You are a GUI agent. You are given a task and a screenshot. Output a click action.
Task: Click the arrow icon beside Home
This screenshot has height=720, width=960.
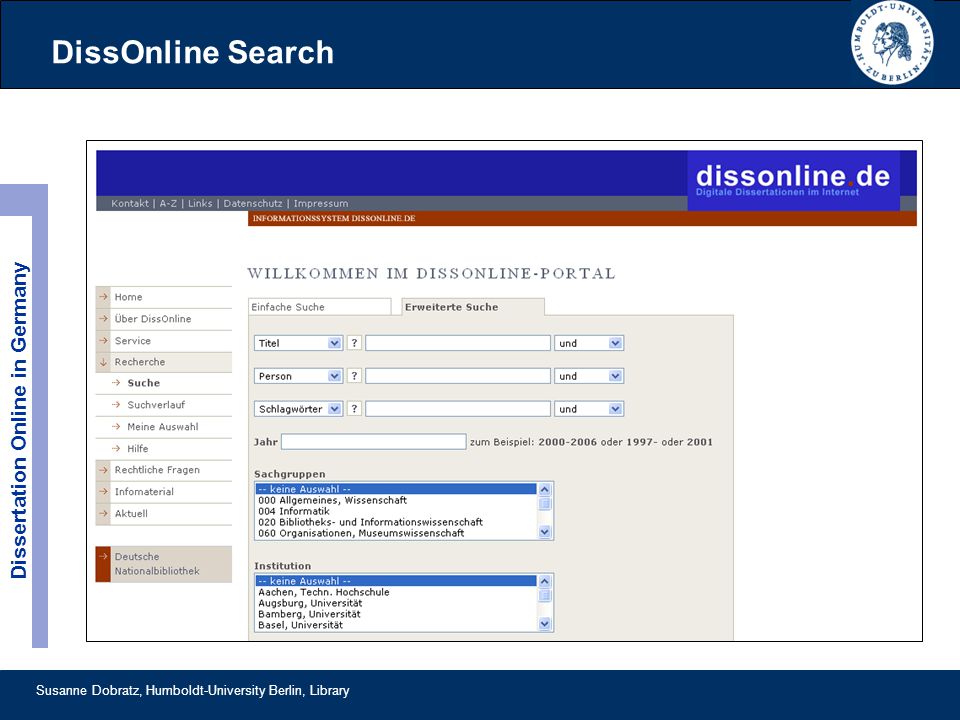point(103,297)
